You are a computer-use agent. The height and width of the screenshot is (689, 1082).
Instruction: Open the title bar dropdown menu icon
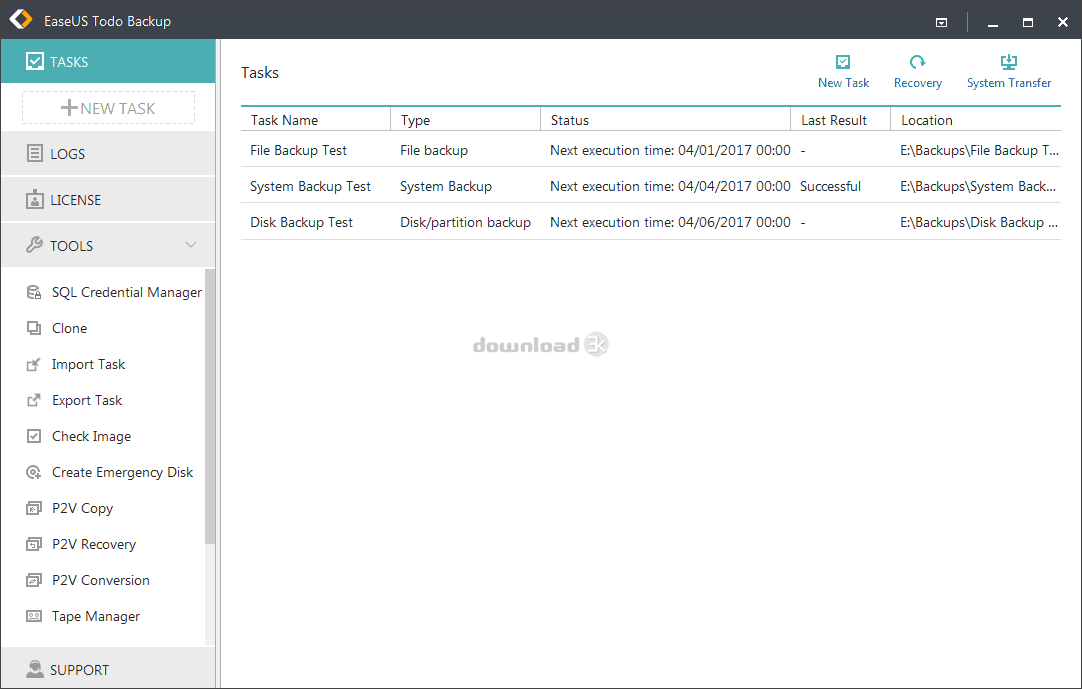[941, 23]
